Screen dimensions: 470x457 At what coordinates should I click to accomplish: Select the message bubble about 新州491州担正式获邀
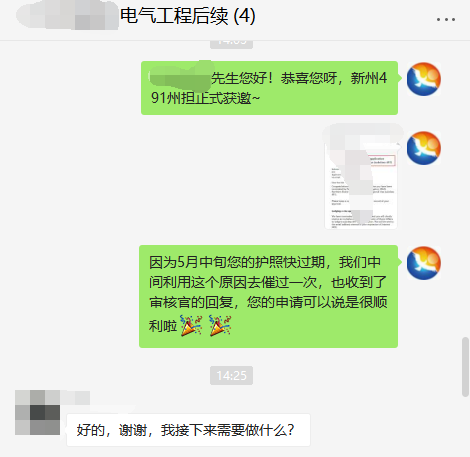(x=269, y=88)
